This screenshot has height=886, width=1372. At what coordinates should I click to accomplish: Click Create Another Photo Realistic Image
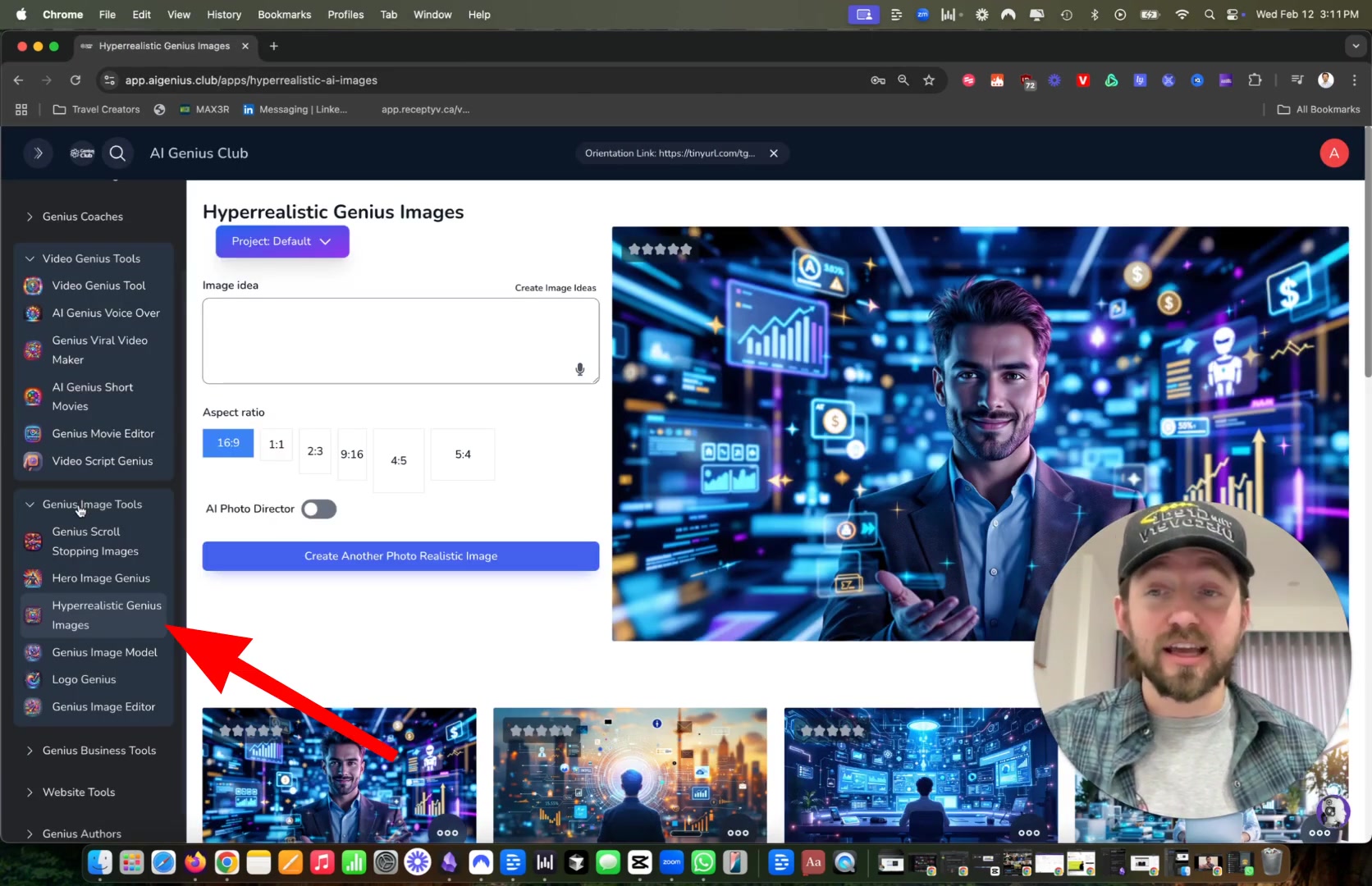[400, 556]
